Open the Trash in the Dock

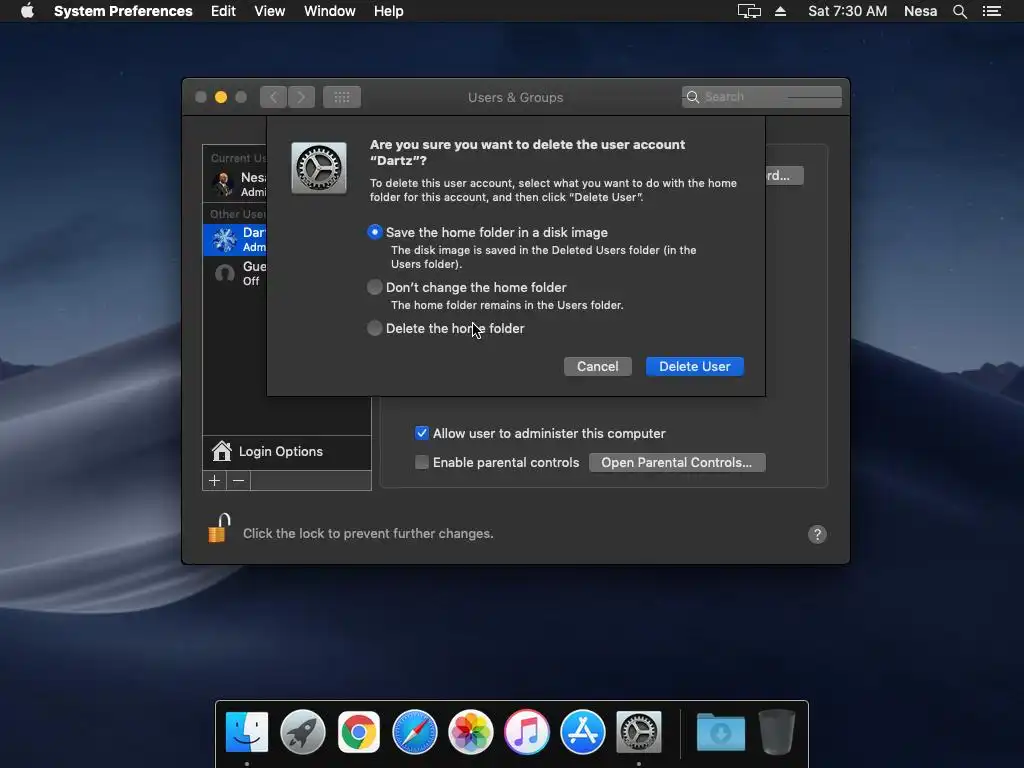coord(776,732)
